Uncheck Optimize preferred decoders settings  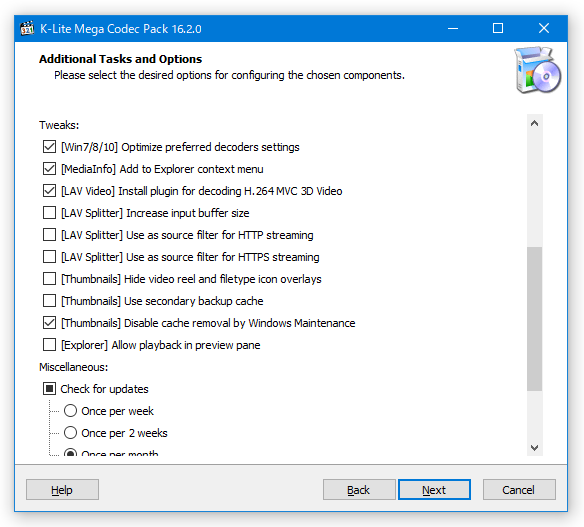coord(49,147)
